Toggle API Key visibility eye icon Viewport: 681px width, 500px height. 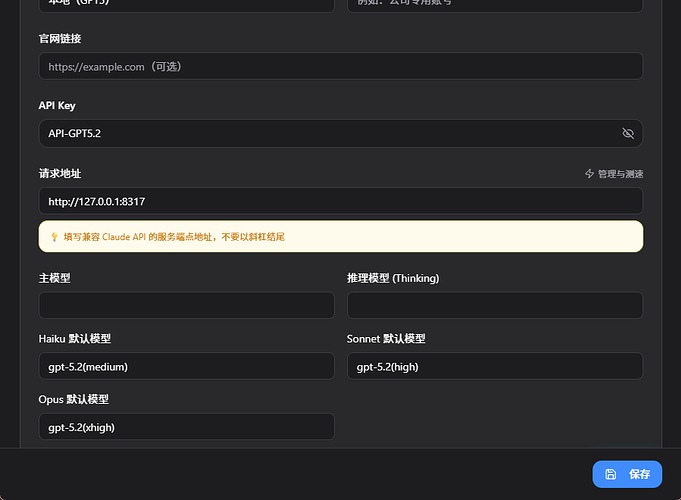pyautogui.click(x=628, y=133)
